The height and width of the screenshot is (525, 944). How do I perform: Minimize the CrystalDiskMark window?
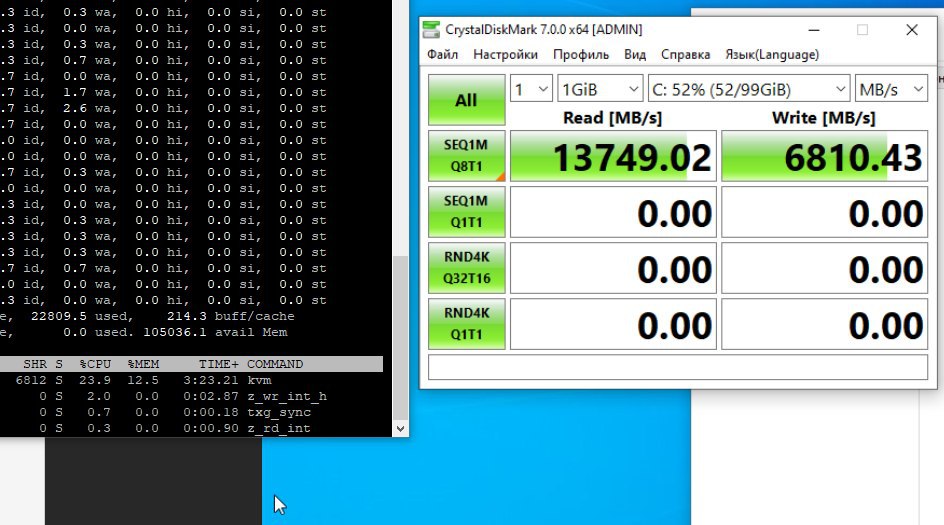click(814, 30)
